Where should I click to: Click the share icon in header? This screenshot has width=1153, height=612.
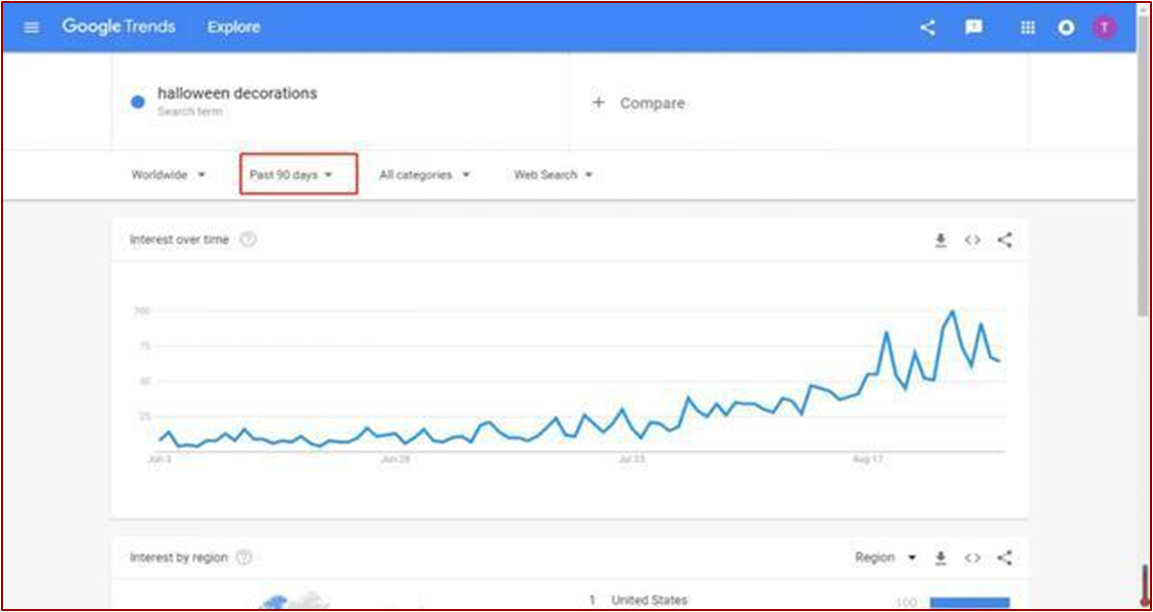point(928,27)
